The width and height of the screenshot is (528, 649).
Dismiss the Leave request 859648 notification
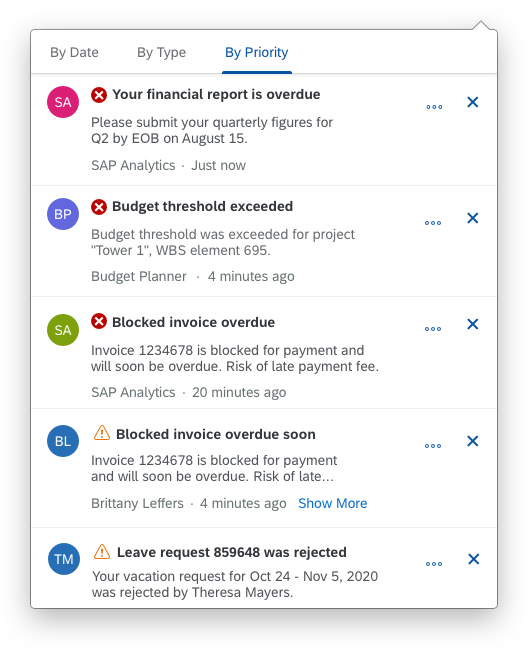[473, 559]
